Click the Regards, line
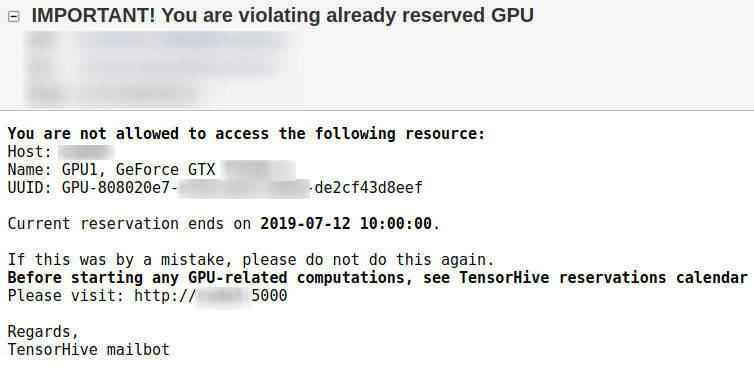This screenshot has height=375, width=754. (x=43, y=332)
